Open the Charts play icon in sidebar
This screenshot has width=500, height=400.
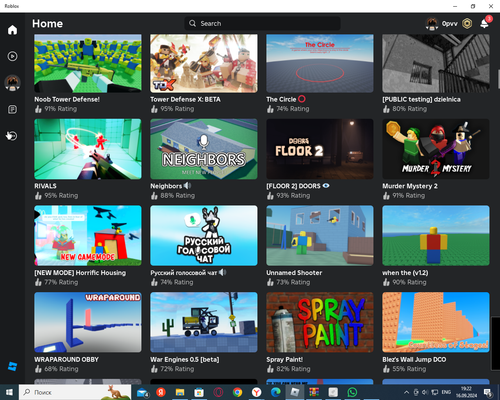(12, 56)
